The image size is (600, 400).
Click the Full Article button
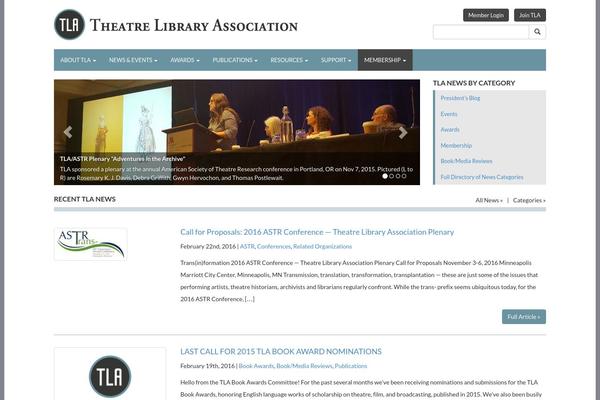pyautogui.click(x=523, y=317)
